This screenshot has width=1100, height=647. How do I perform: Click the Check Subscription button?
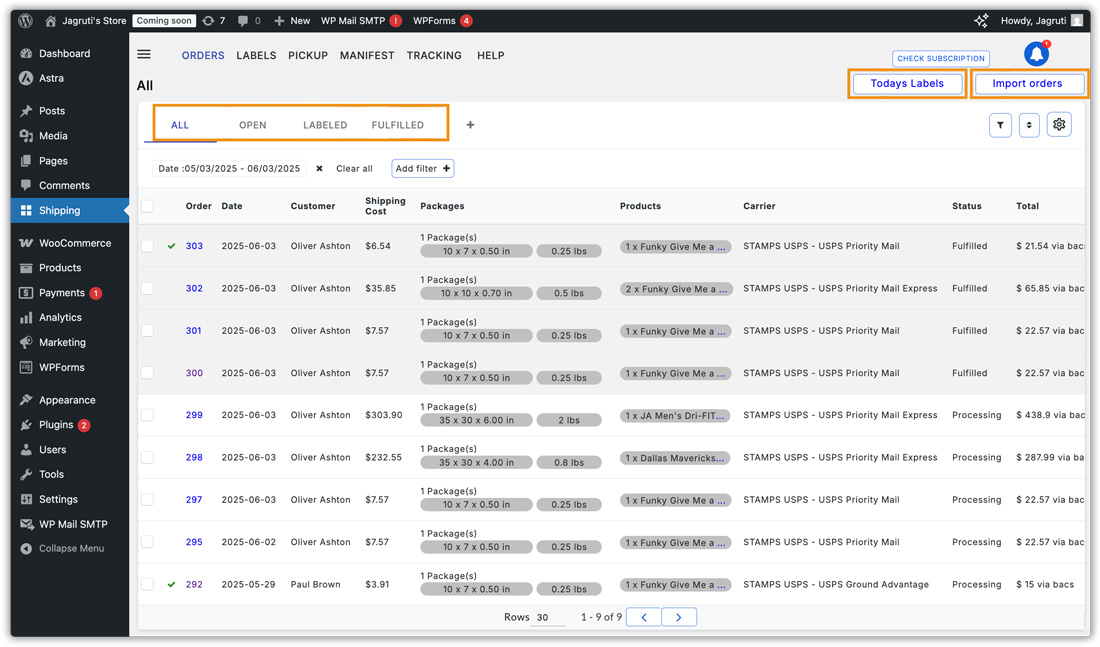point(941,58)
